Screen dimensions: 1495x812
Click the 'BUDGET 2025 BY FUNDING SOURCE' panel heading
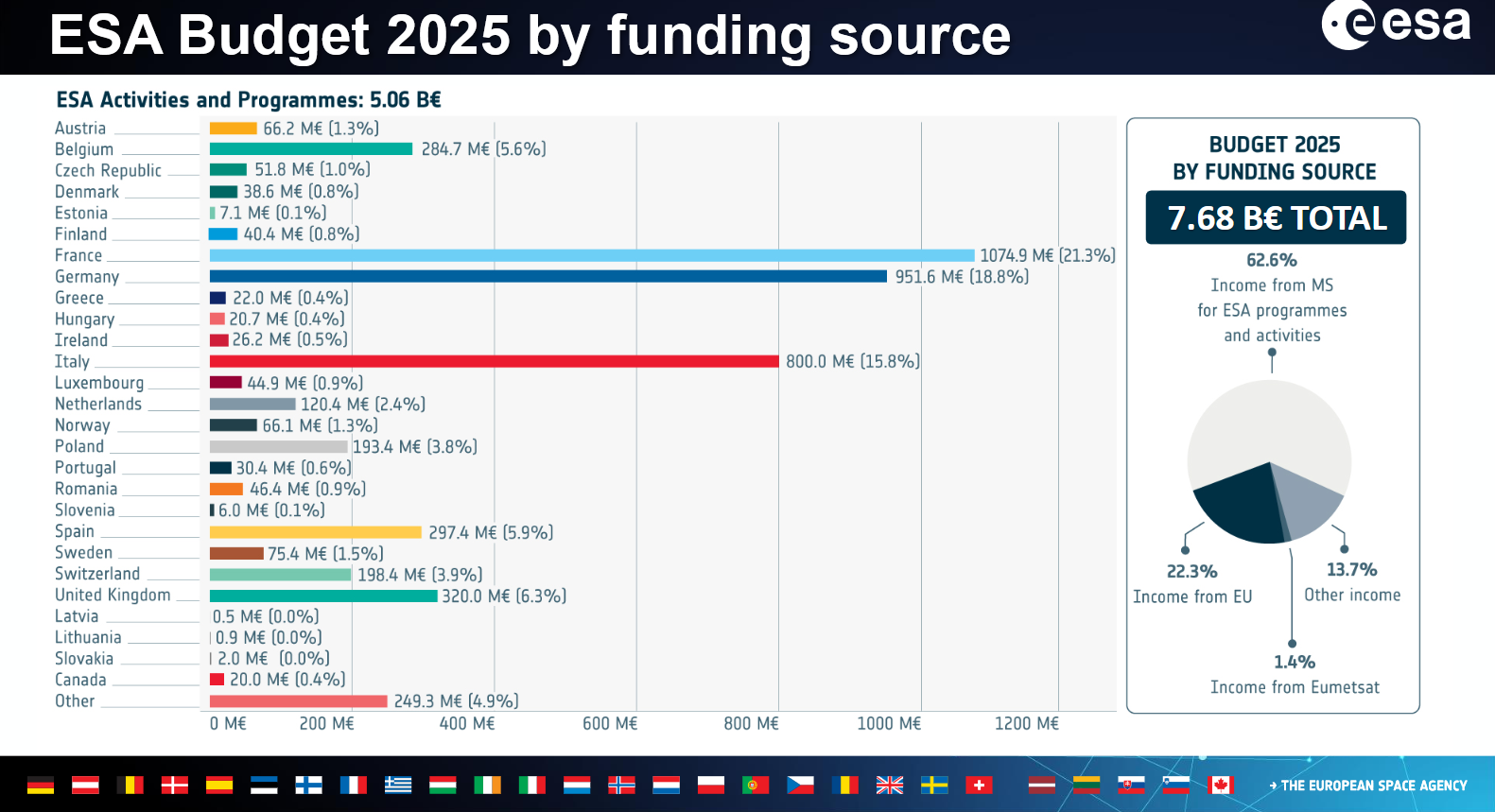[1275, 158]
